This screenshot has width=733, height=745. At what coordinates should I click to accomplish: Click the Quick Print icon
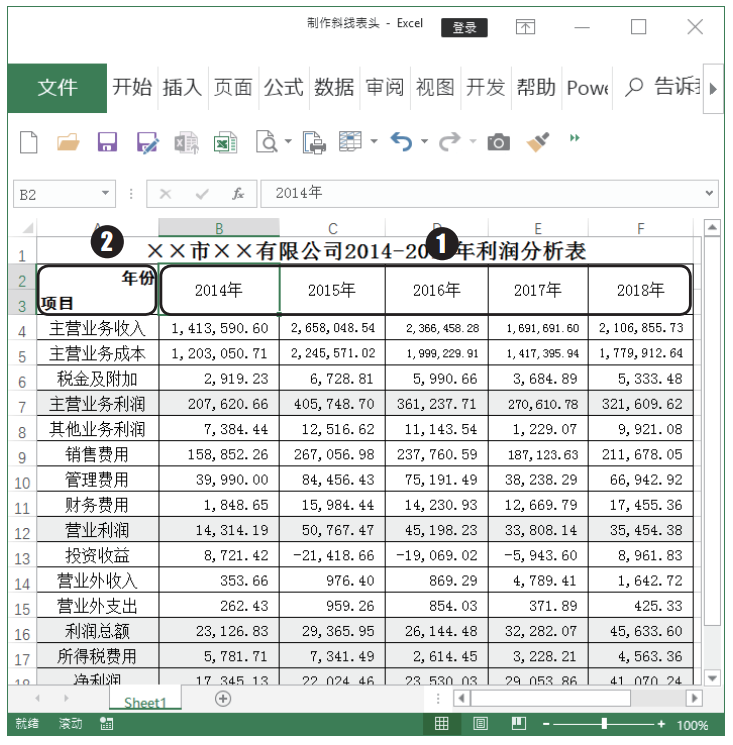tap(314, 143)
